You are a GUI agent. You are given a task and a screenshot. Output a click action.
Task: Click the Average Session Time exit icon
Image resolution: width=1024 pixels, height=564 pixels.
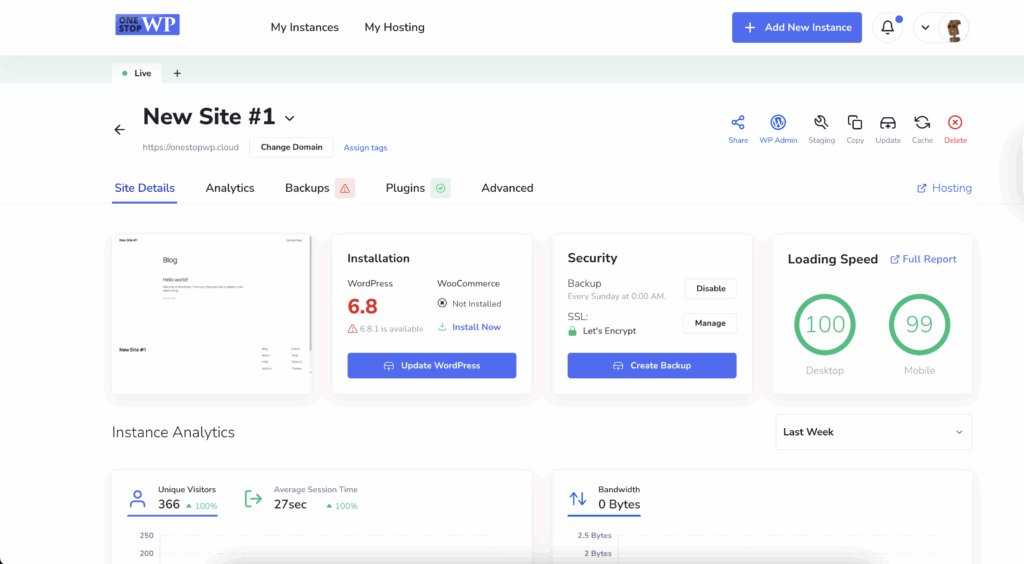[253, 499]
